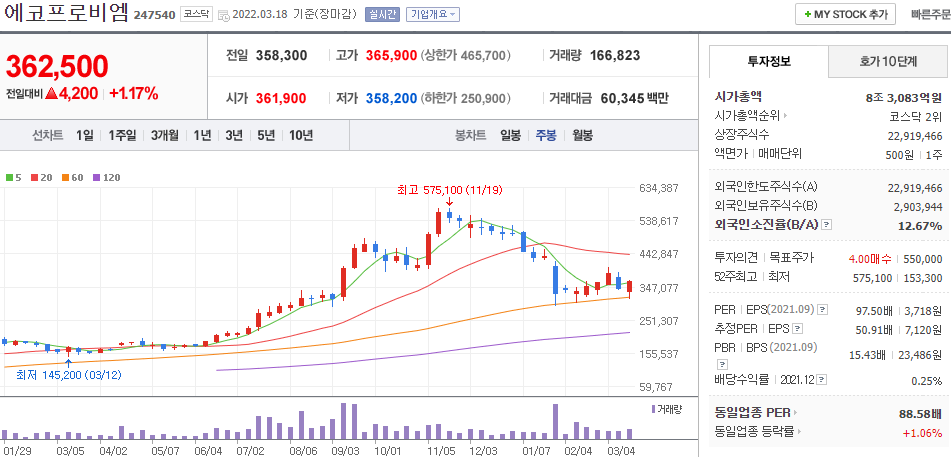Click the 추정PER value 50.91배
This screenshot has width=951, height=457.
point(874,330)
